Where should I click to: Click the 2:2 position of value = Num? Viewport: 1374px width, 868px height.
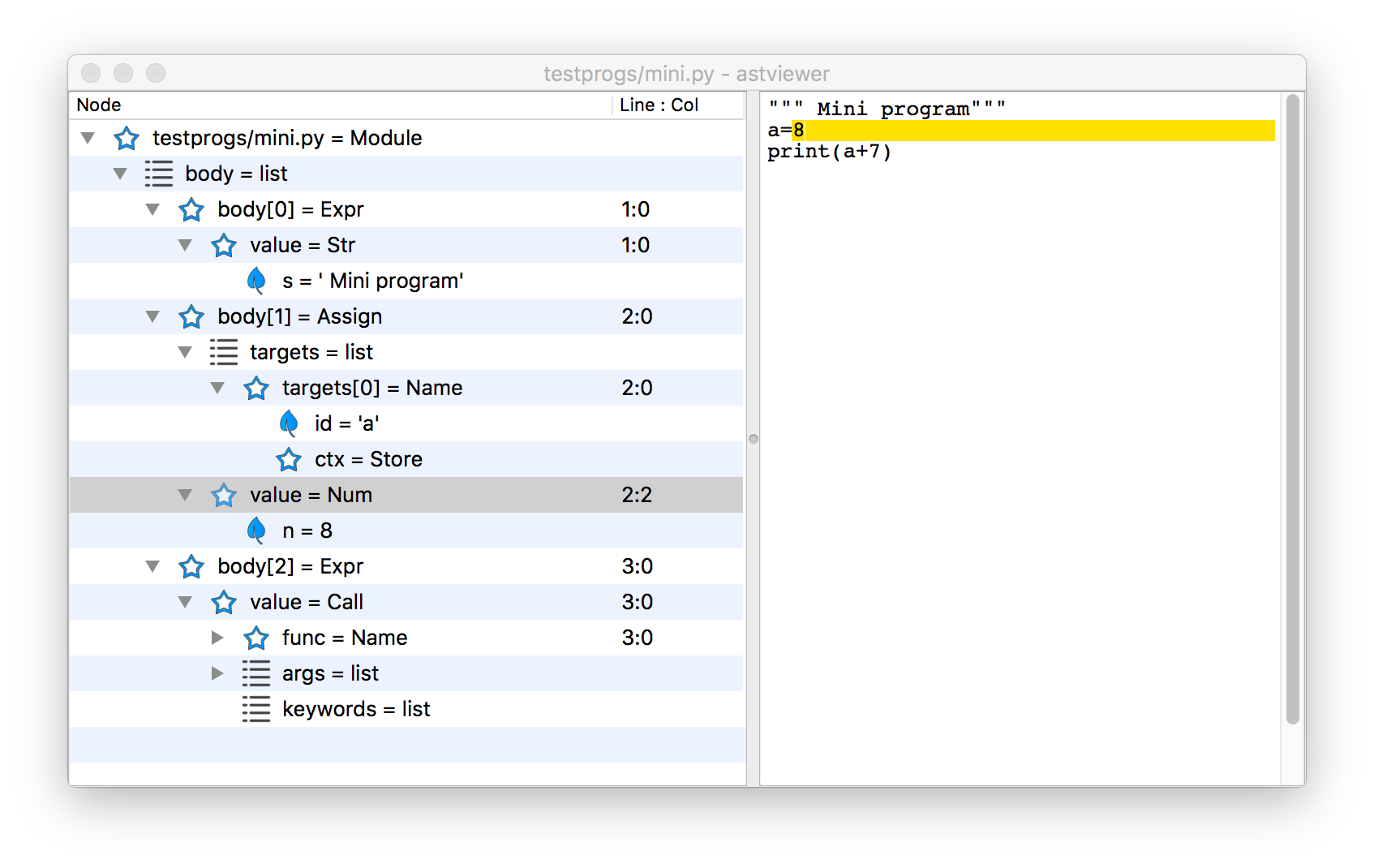point(637,495)
